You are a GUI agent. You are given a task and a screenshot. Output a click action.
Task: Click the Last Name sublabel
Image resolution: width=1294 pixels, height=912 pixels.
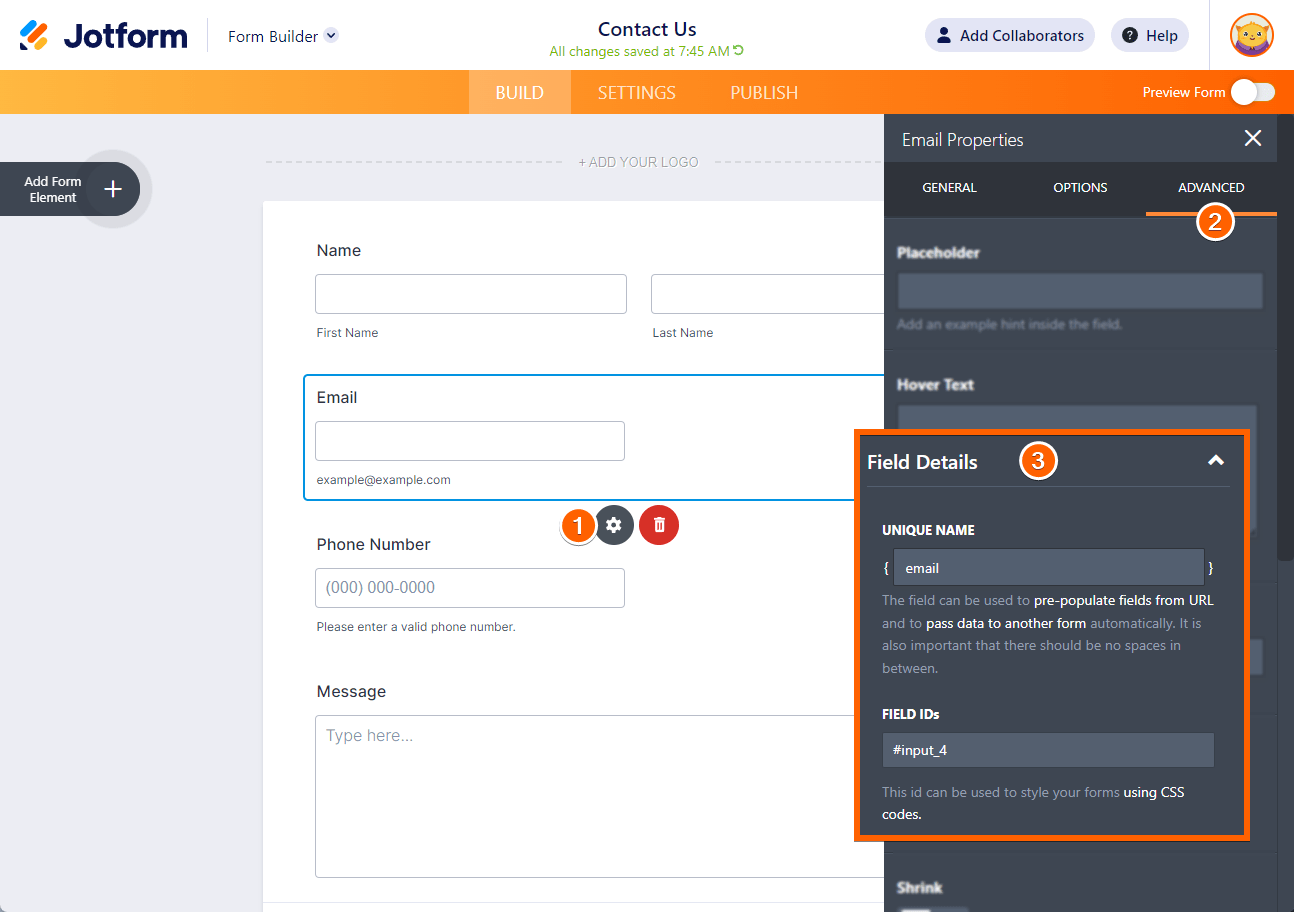coord(683,333)
